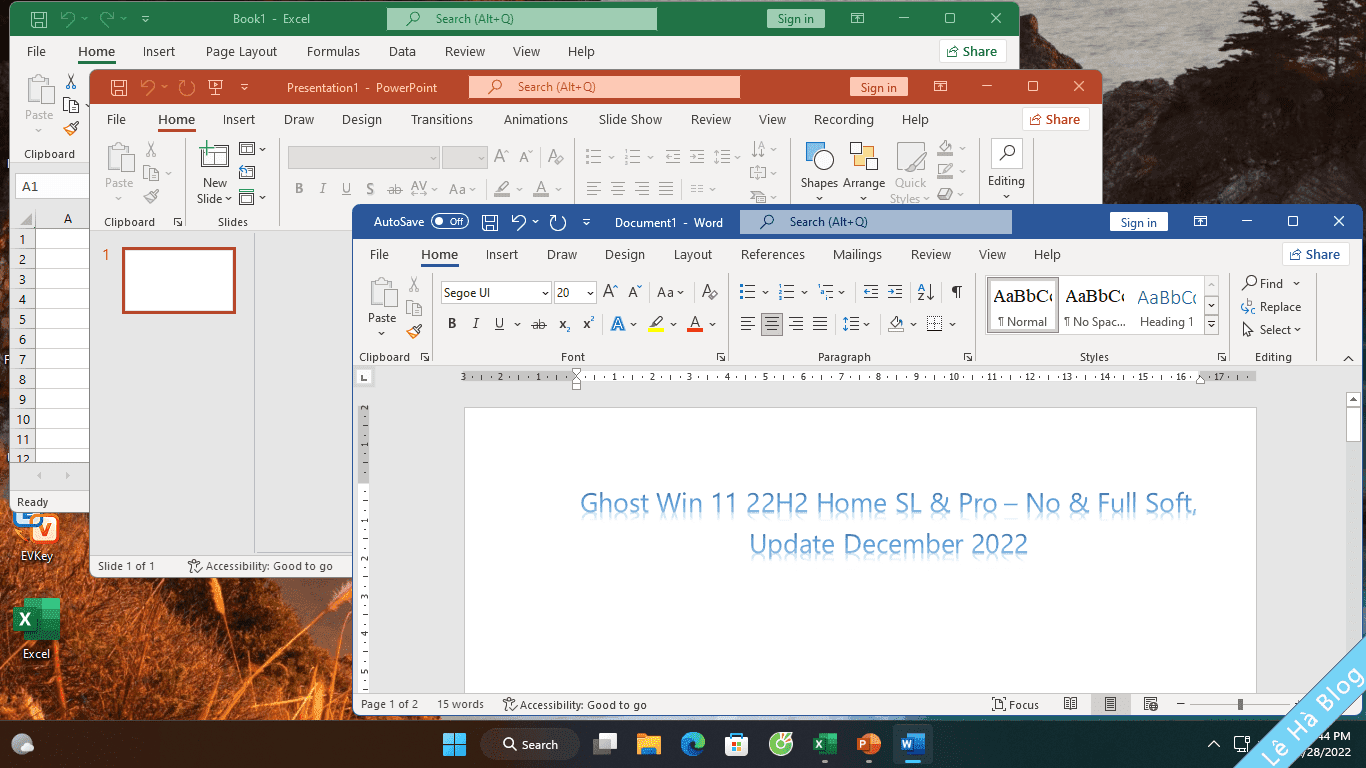Apply yellow text highlight color in Word
The width and height of the screenshot is (1366, 768).
pos(655,324)
